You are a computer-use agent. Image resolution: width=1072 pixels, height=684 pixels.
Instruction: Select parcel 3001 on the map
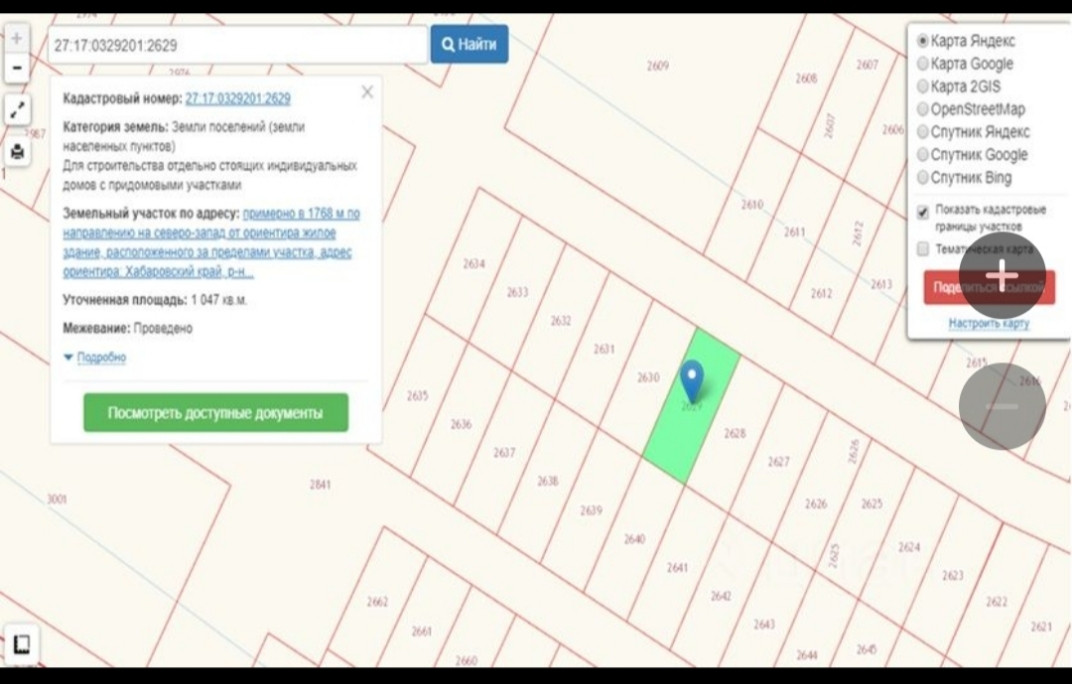(57, 499)
